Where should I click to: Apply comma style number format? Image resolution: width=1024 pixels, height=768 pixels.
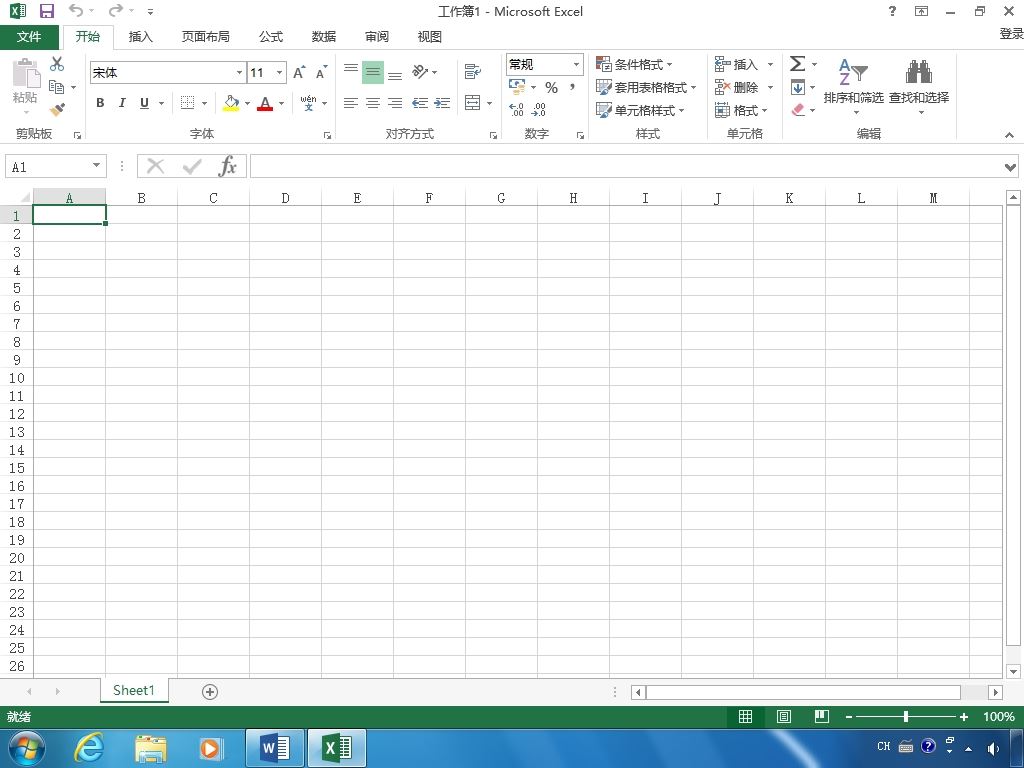pyautogui.click(x=572, y=88)
